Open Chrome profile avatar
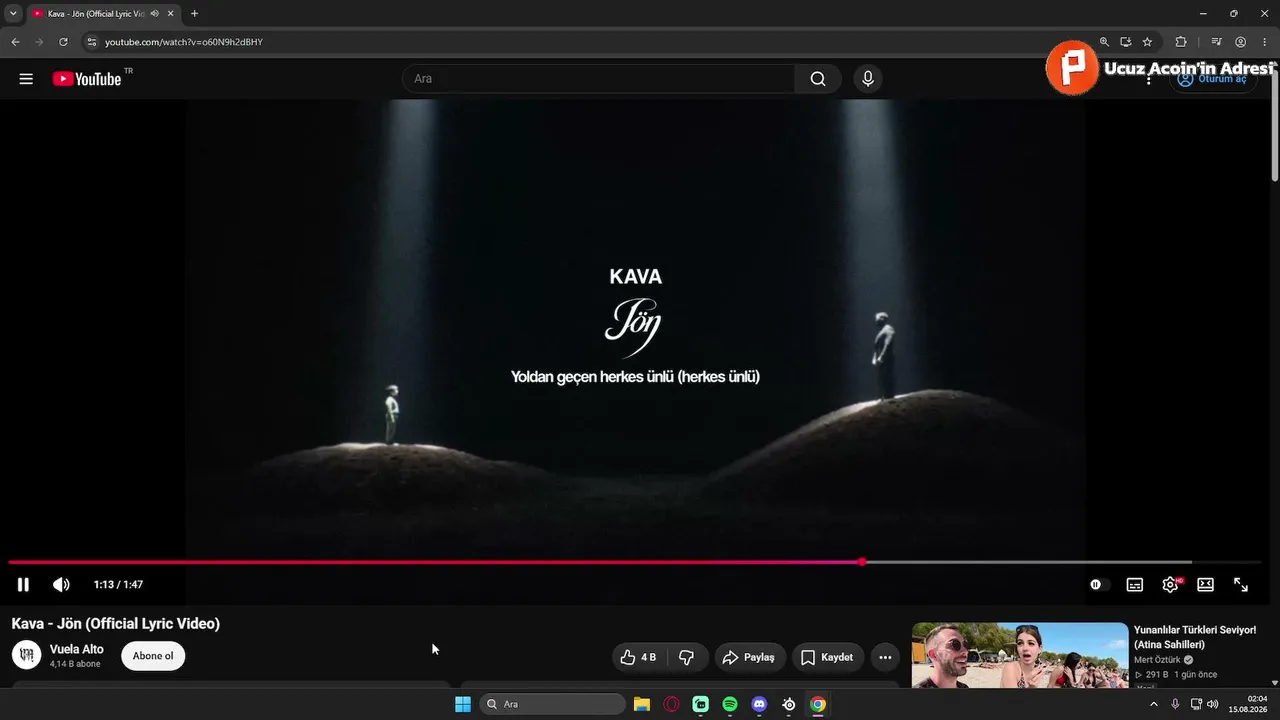This screenshot has width=1280, height=720. pos(1241,42)
